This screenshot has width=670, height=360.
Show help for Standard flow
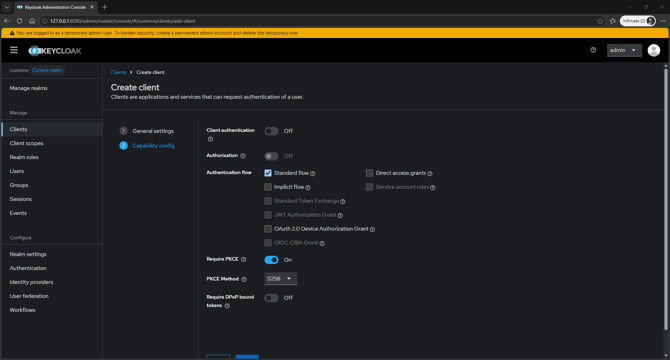pyautogui.click(x=313, y=173)
